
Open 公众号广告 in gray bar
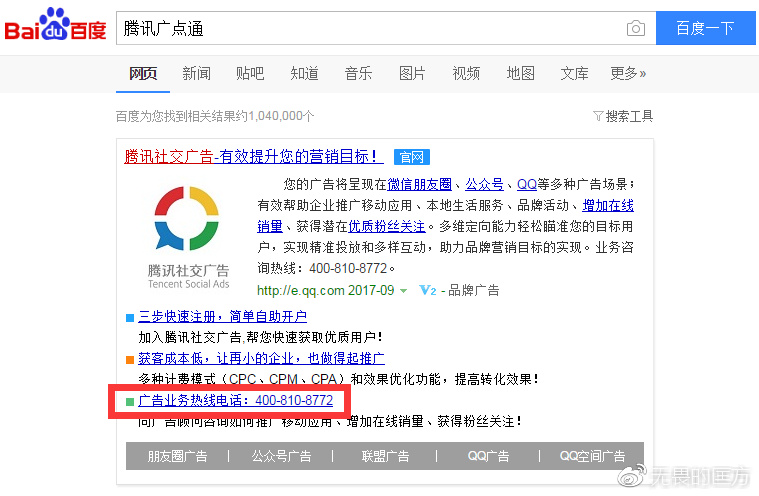tap(281, 456)
